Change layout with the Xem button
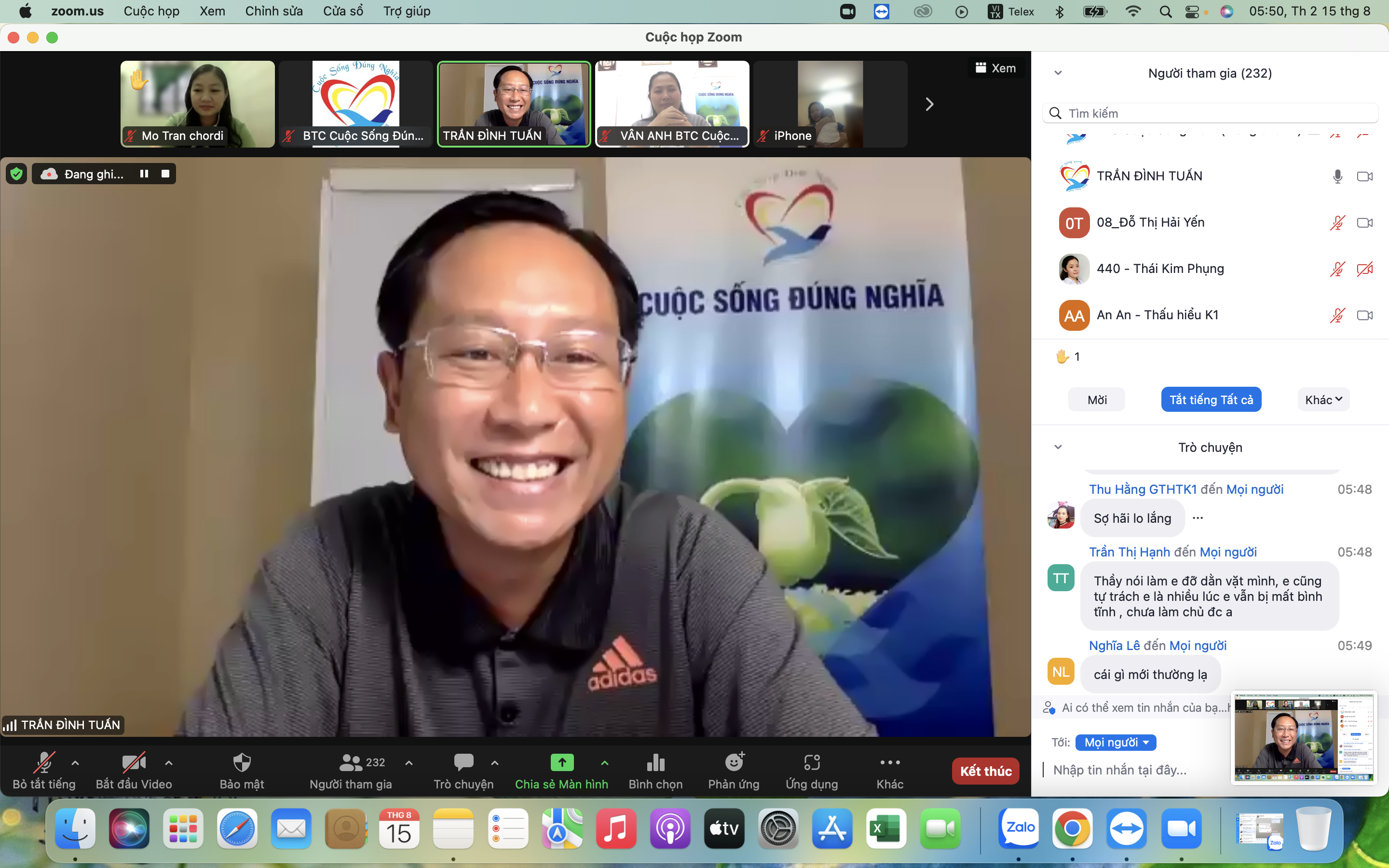The image size is (1389, 868). (x=996, y=68)
